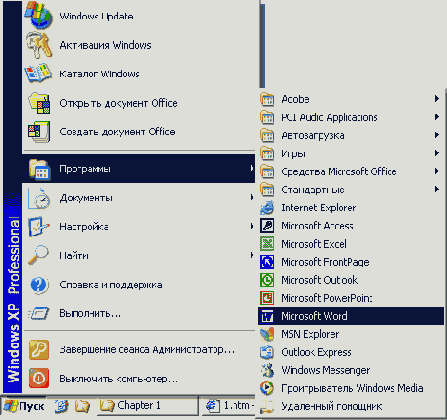This screenshot has height=420, width=447.
Task: Click the Завершение сеанса key icon
Action: point(39,350)
